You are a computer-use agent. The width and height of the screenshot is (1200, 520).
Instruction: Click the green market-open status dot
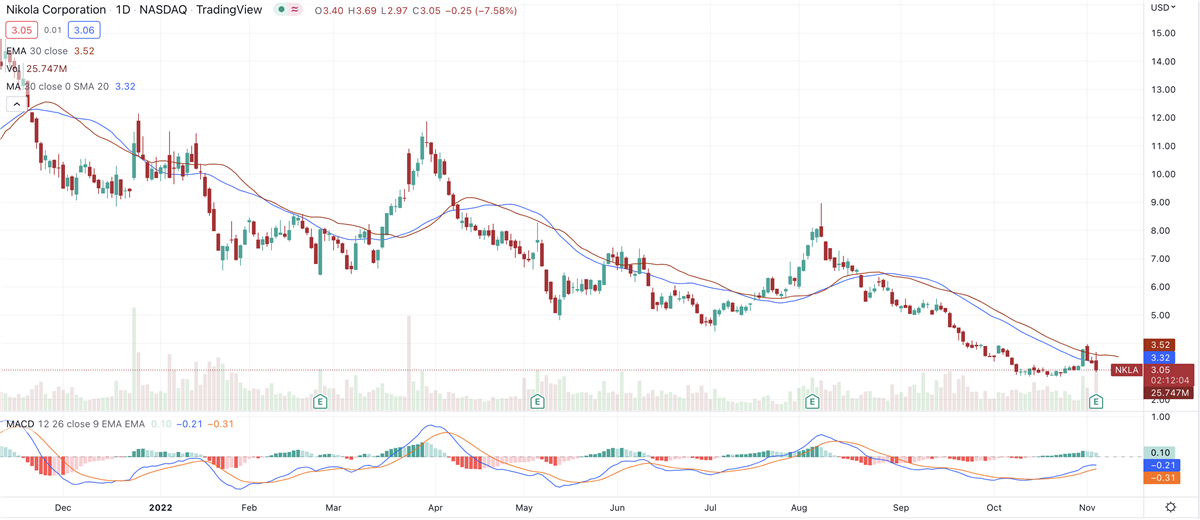coord(283,10)
